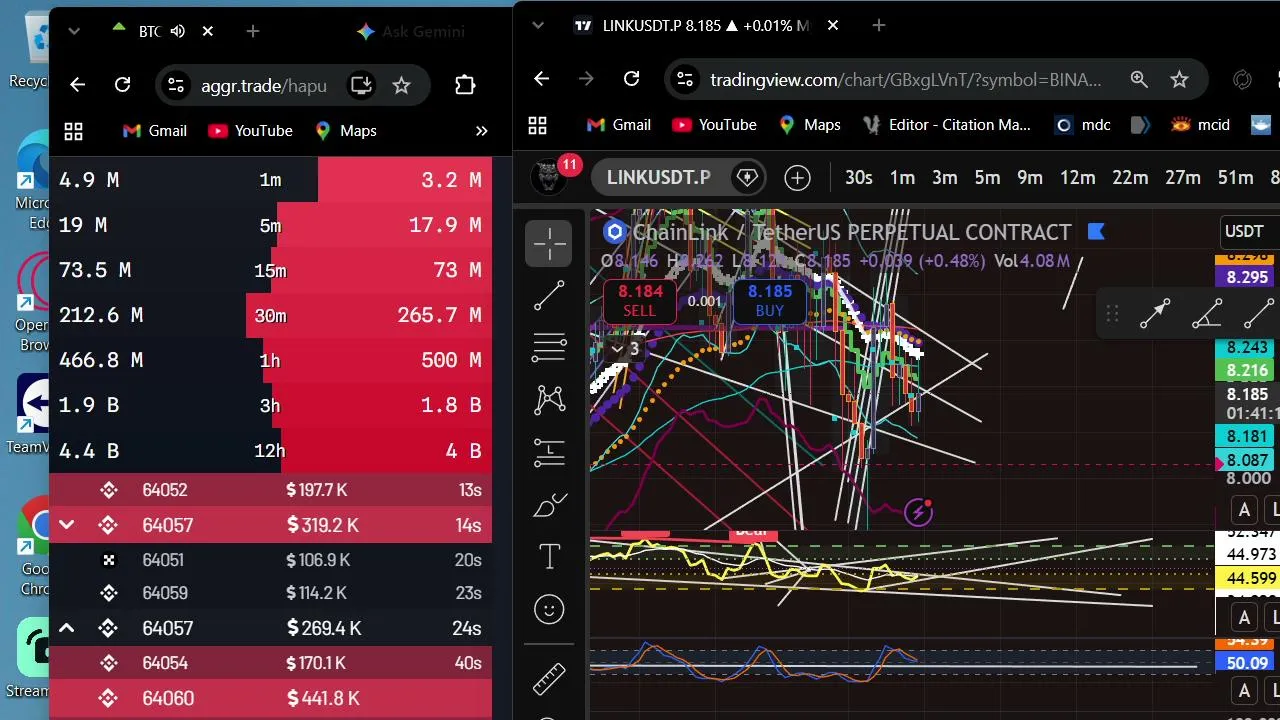Select the trend line drawing tool
The image size is (1280, 720).
click(549, 295)
